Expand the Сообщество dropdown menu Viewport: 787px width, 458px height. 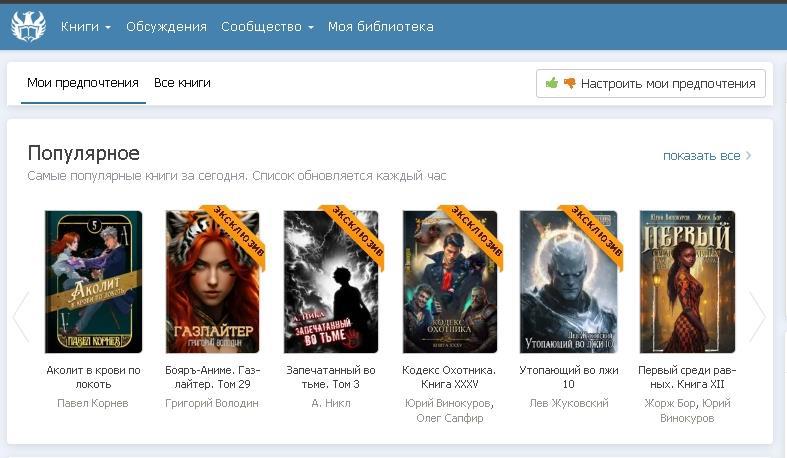point(267,27)
